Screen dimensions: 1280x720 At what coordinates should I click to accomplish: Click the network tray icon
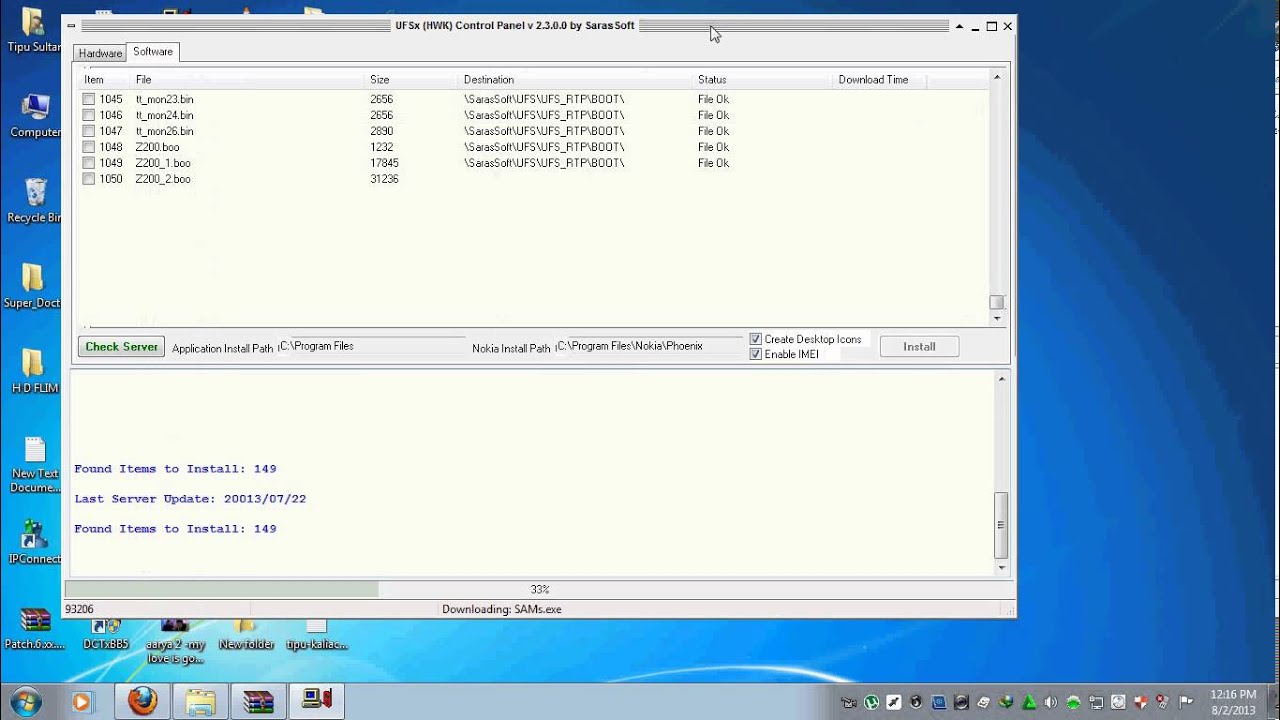[1097, 702]
